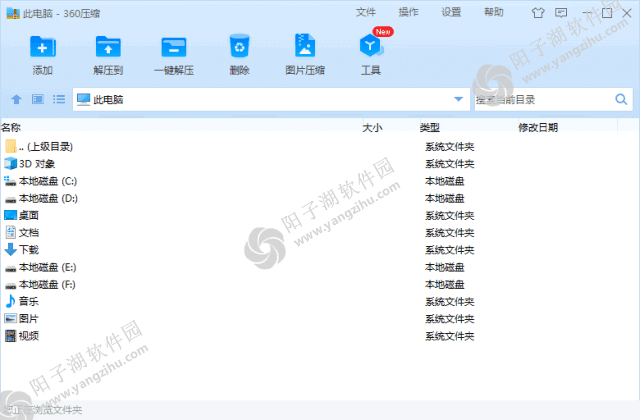Open the feedback message icon in title bar

[561, 13]
